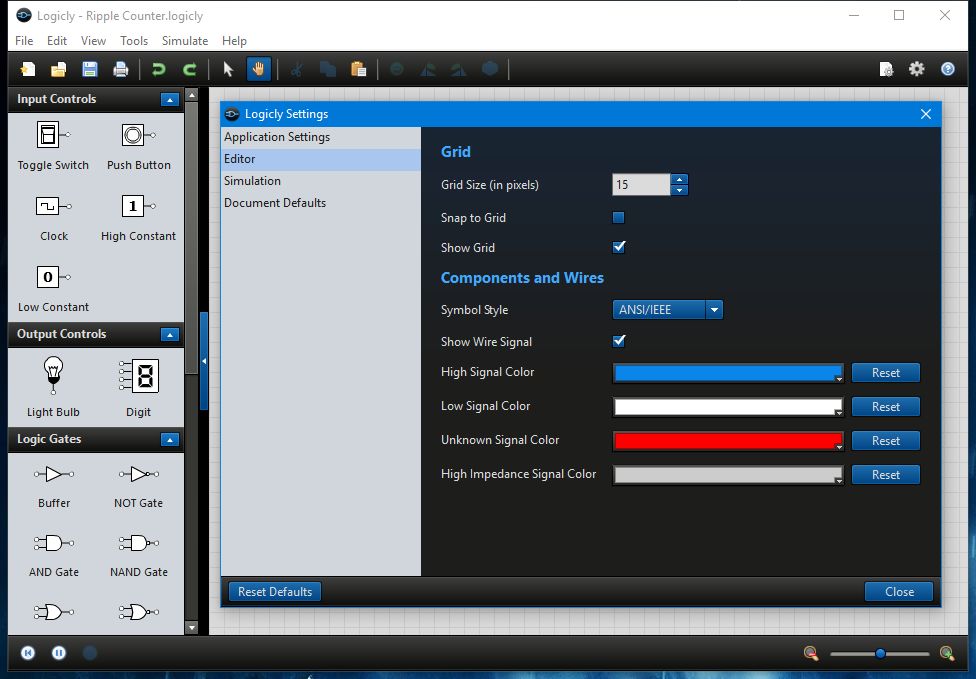Reset the High Impedance Signal Color
This screenshot has width=976, height=679.
(x=885, y=475)
